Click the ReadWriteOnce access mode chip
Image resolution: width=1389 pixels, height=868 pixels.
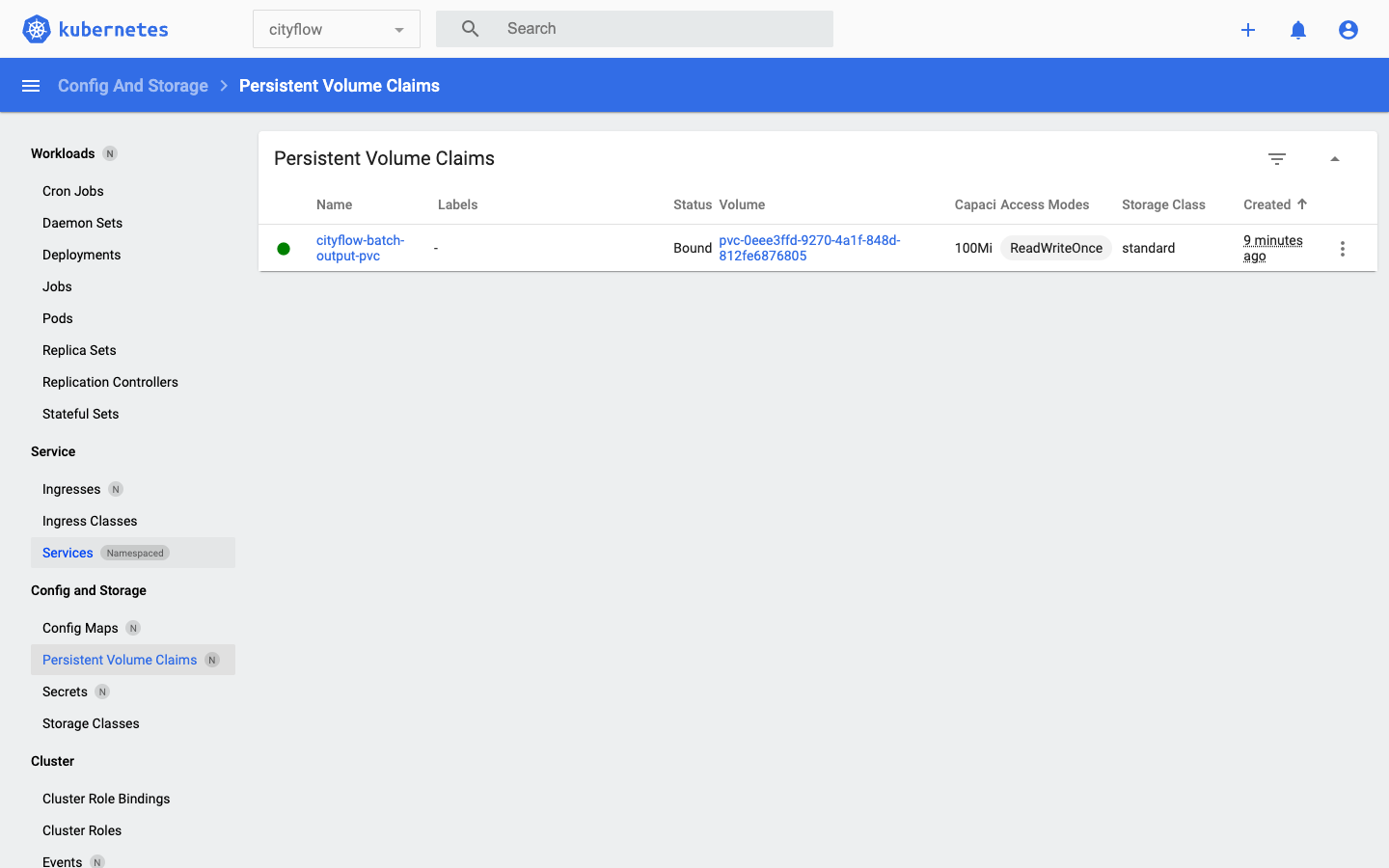click(1056, 248)
